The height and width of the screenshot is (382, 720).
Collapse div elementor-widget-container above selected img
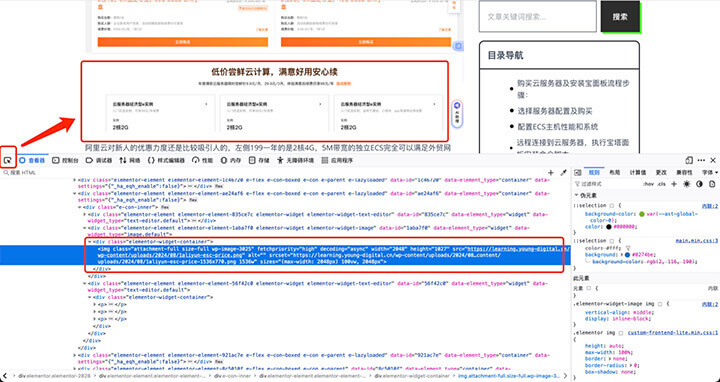point(90,242)
